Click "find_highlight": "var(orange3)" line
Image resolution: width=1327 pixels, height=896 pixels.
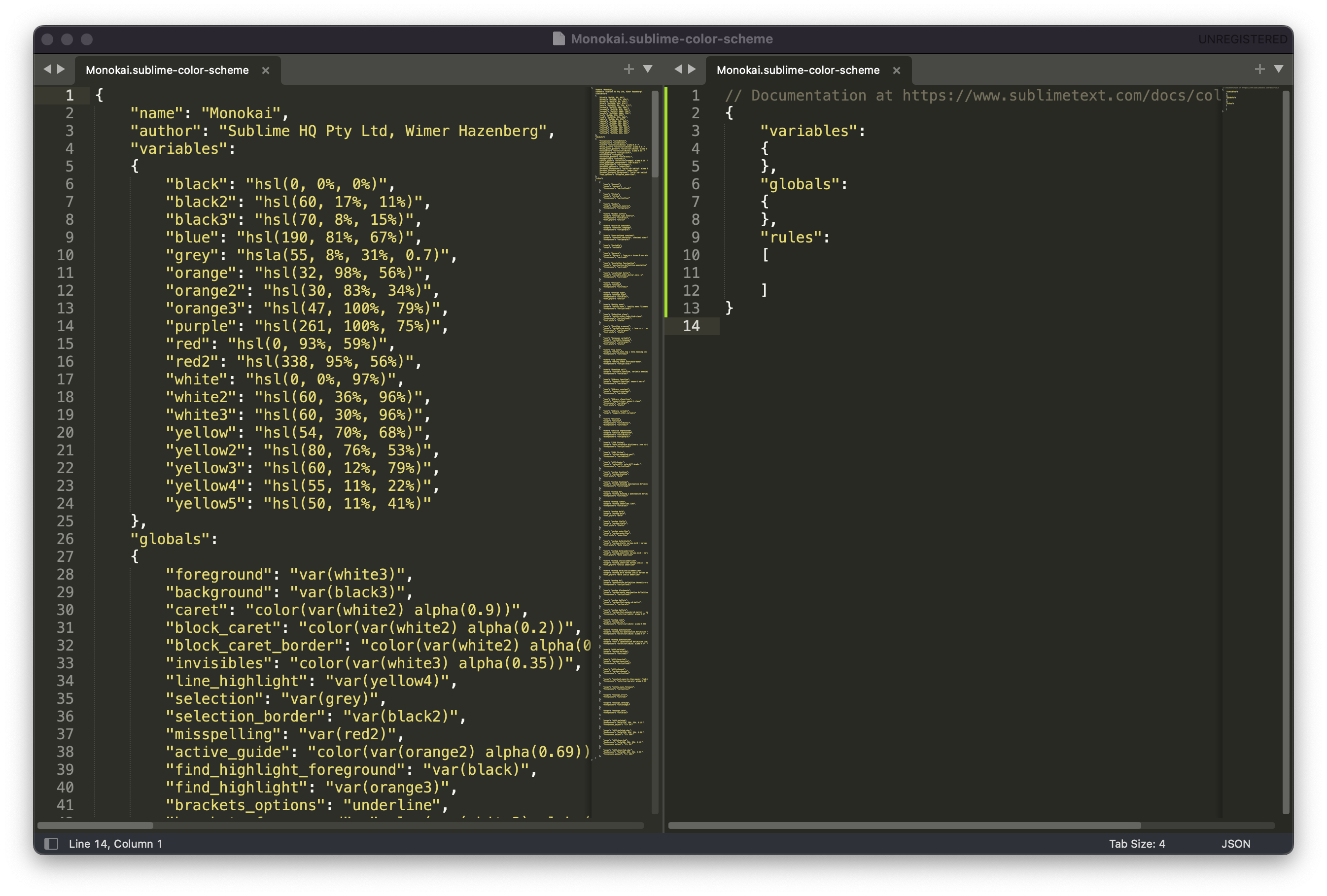coord(311,787)
